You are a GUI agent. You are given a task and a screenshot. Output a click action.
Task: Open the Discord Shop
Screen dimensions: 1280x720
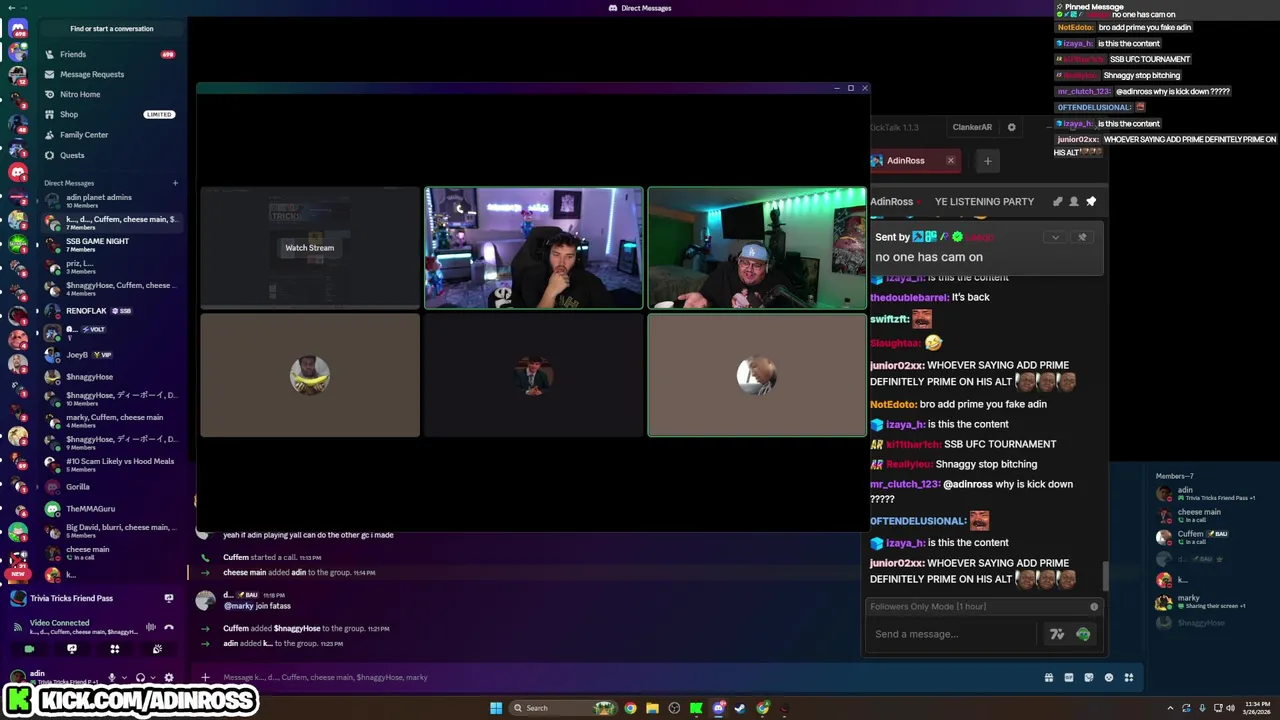tap(112, 114)
